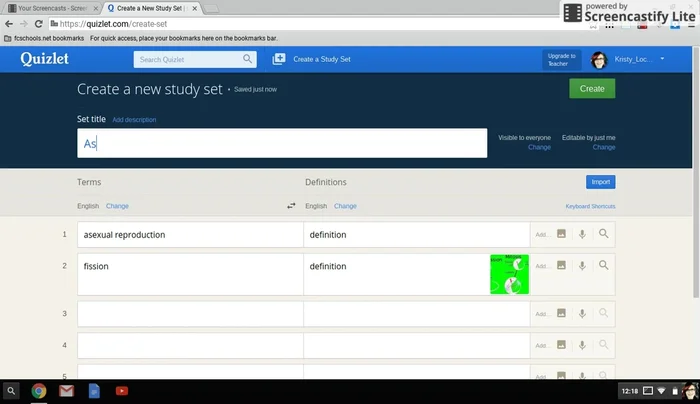This screenshot has height=404, width=700.
Task: Select the Create a New Study Set tab
Action: coord(150,7)
